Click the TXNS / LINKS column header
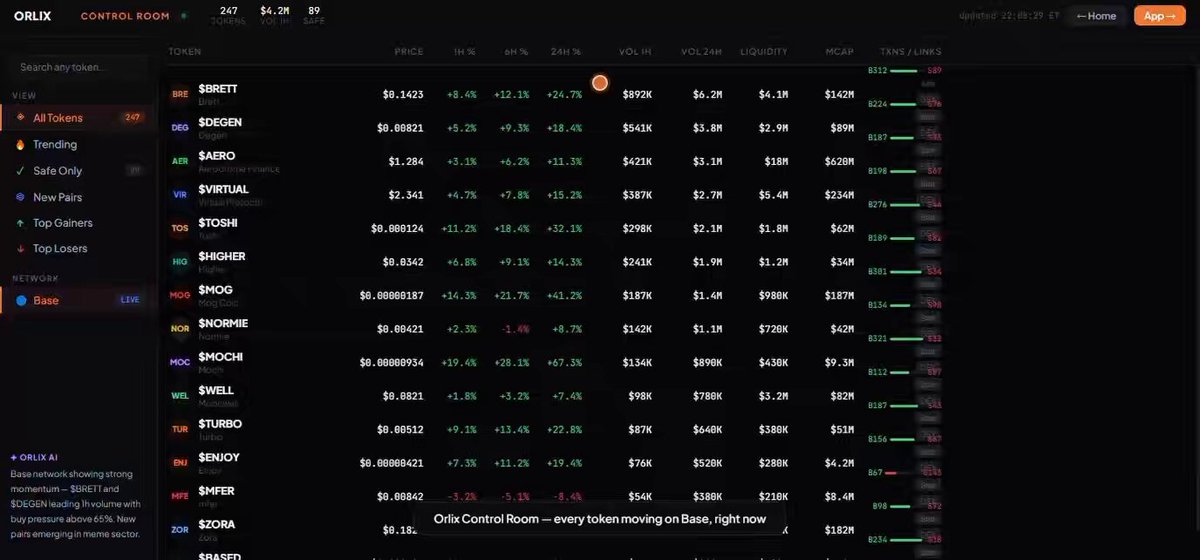The image size is (1200, 560). point(910,51)
